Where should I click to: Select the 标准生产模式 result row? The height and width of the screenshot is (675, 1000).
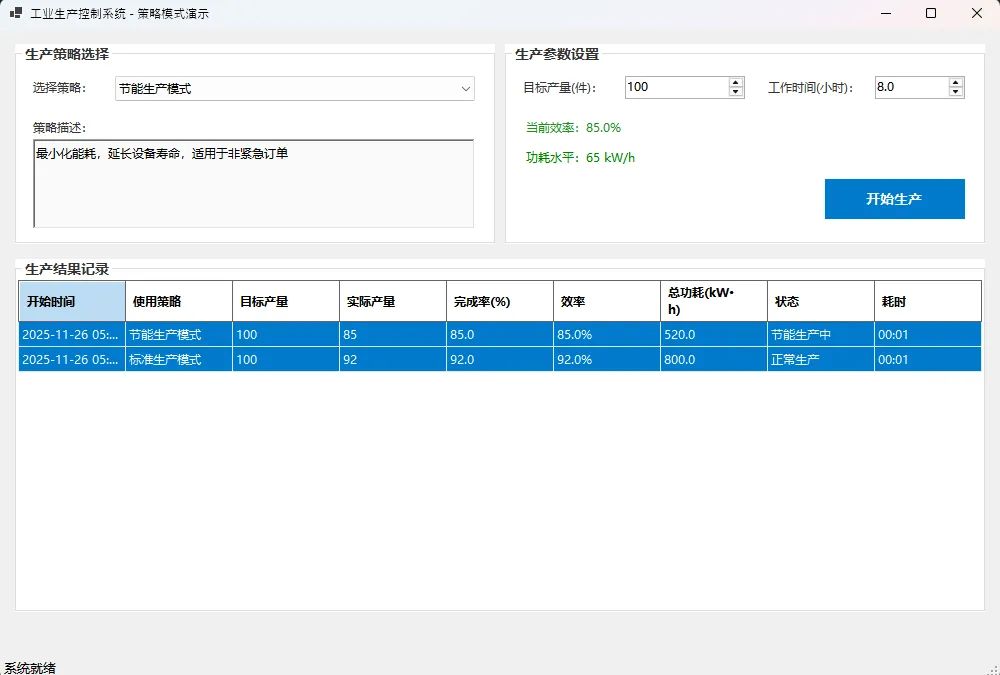pos(178,359)
